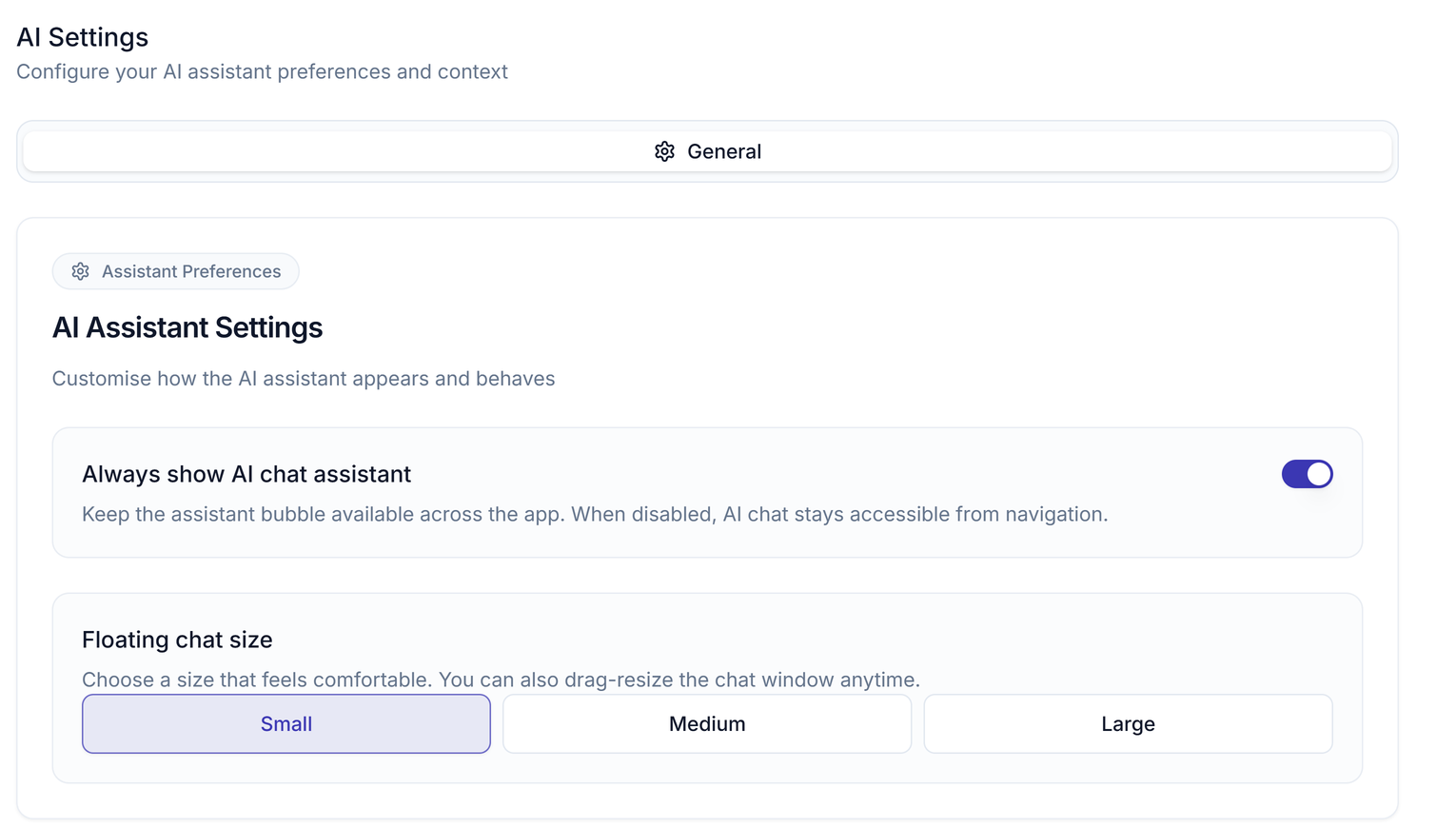Image resolution: width=1456 pixels, height=828 pixels.
Task: Select the Small chat size
Action: pos(286,724)
